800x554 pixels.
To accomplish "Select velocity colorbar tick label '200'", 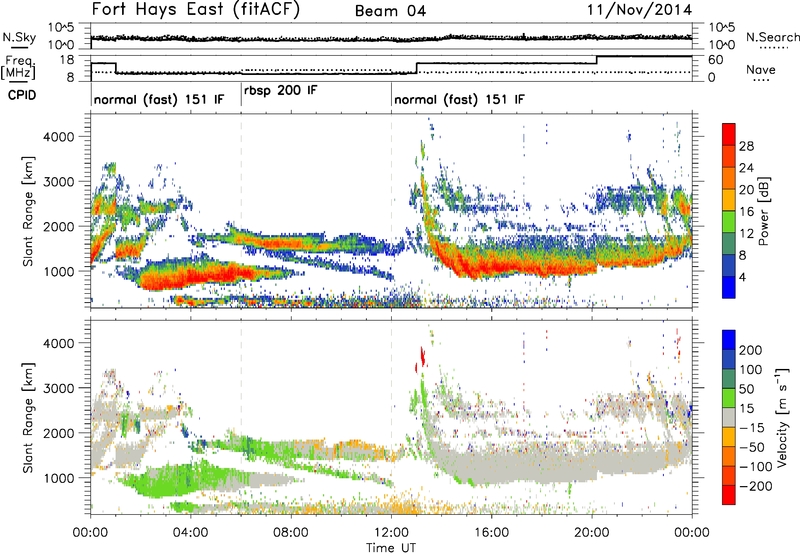I will coord(750,350).
